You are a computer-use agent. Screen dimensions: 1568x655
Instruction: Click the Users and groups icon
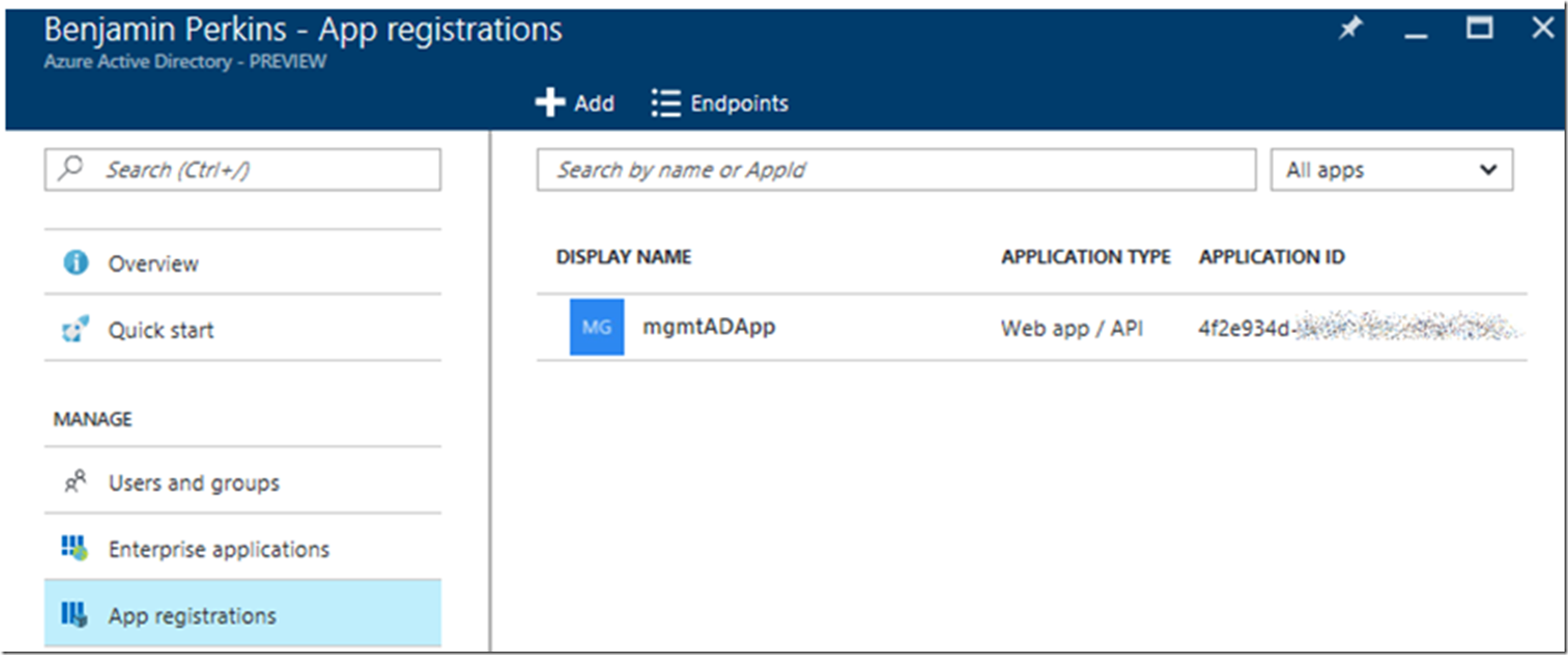pyautogui.click(x=75, y=482)
